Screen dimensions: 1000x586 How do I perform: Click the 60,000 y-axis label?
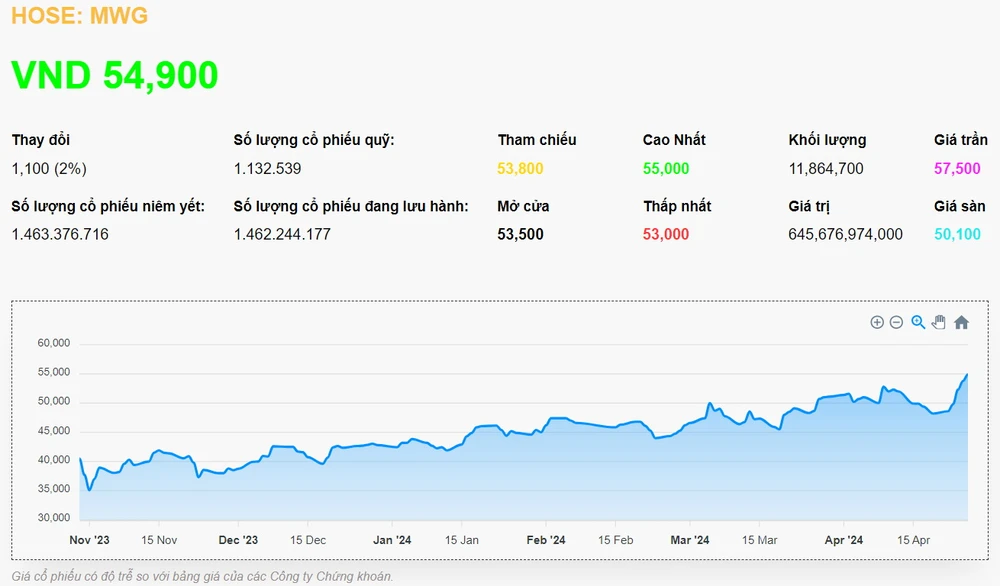pos(52,343)
